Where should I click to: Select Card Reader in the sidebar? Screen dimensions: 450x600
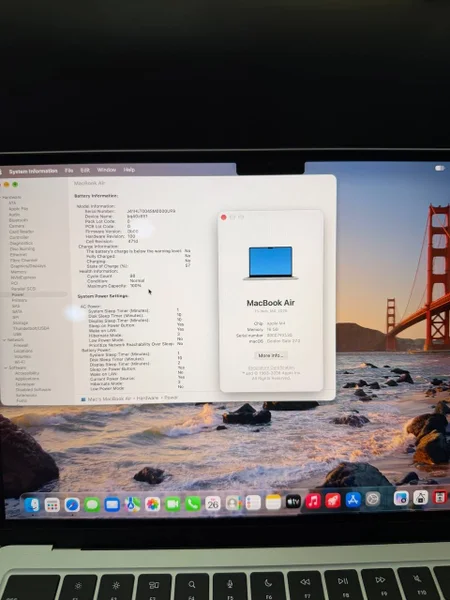pos(21,232)
